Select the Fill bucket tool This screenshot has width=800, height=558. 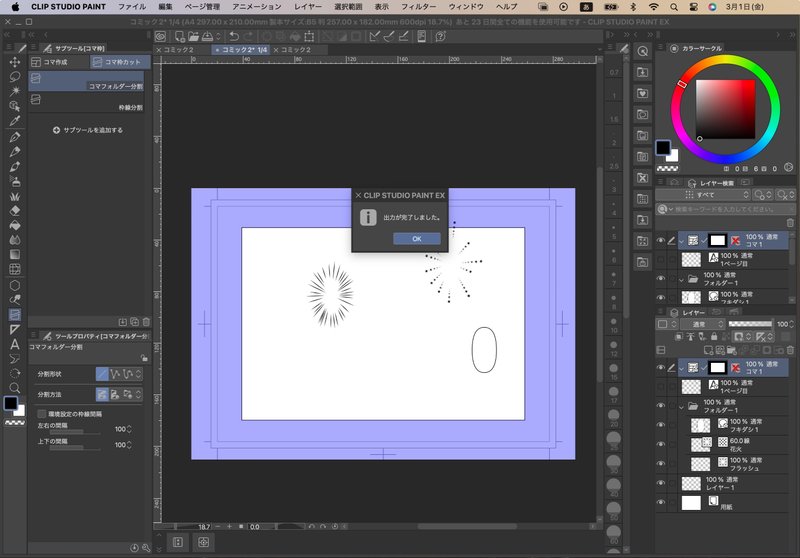(15, 225)
